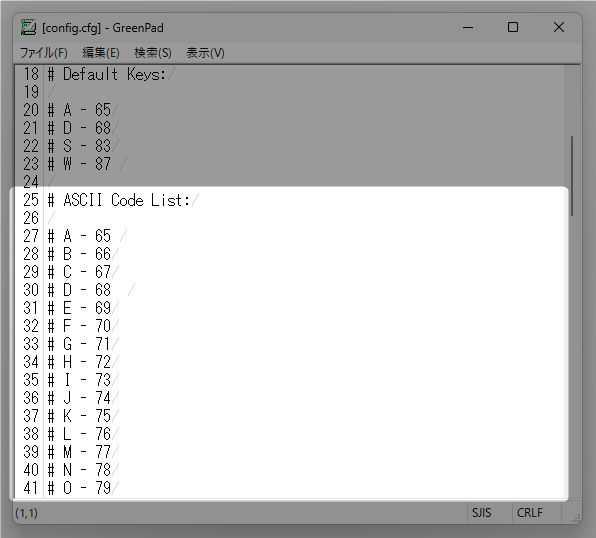The width and height of the screenshot is (596, 538).
Task: Click the resize grip in the bottom corner
Action: tap(576, 519)
